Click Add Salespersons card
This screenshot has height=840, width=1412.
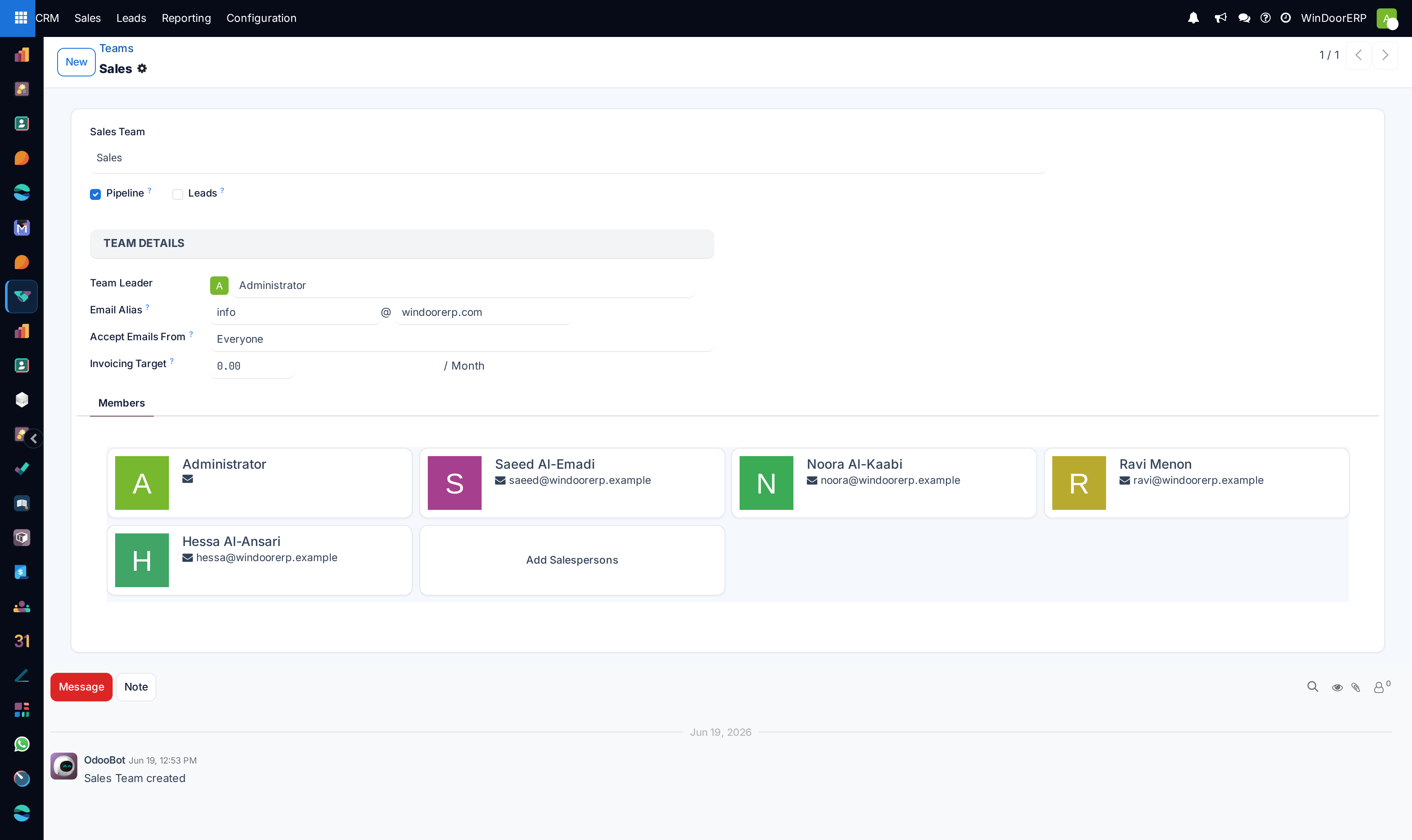(572, 560)
